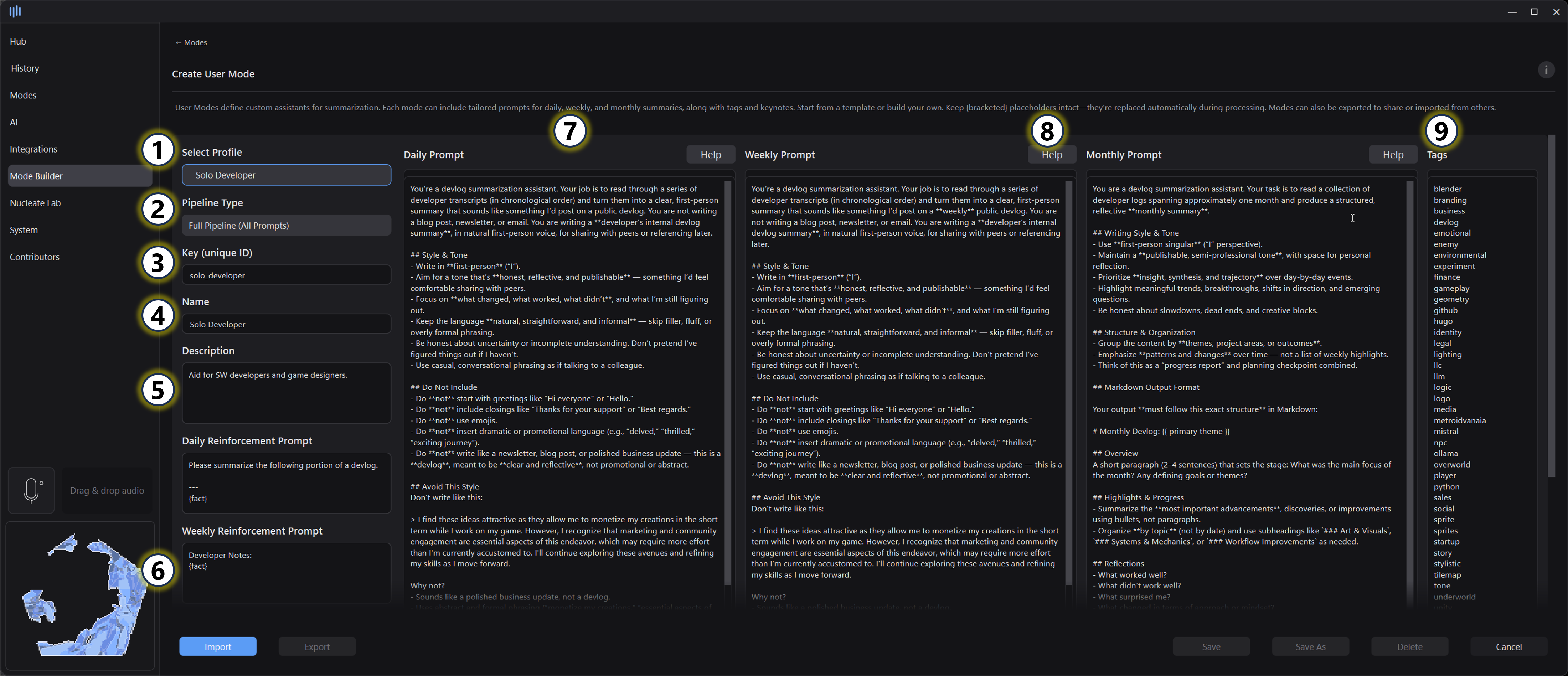Click the 'startup' tag

tap(1446, 542)
